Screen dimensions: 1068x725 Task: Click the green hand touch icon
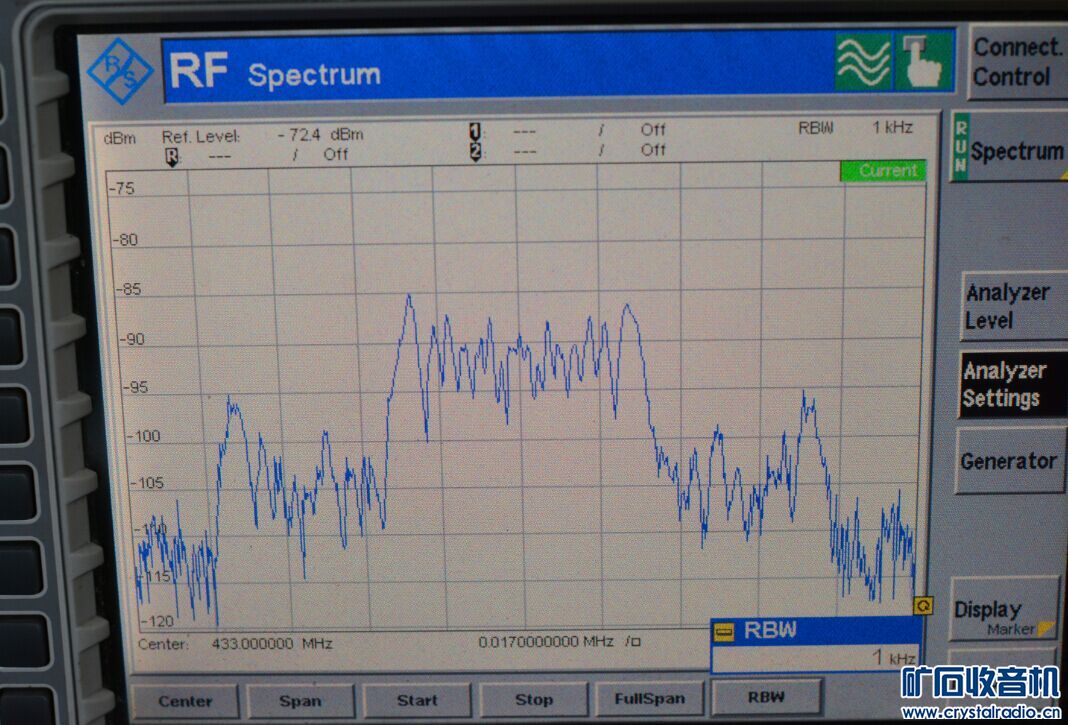click(924, 62)
